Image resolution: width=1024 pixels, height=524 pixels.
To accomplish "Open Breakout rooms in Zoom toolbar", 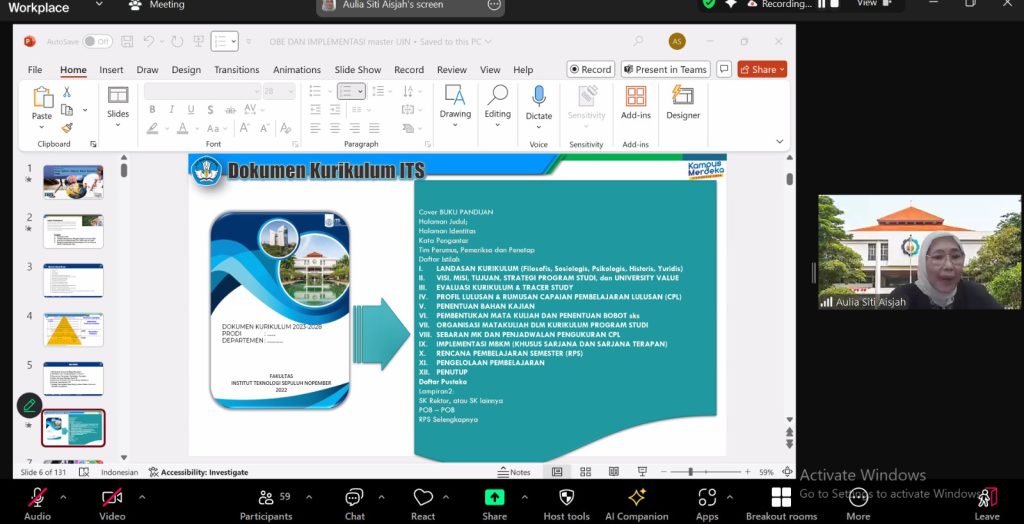I will (781, 505).
